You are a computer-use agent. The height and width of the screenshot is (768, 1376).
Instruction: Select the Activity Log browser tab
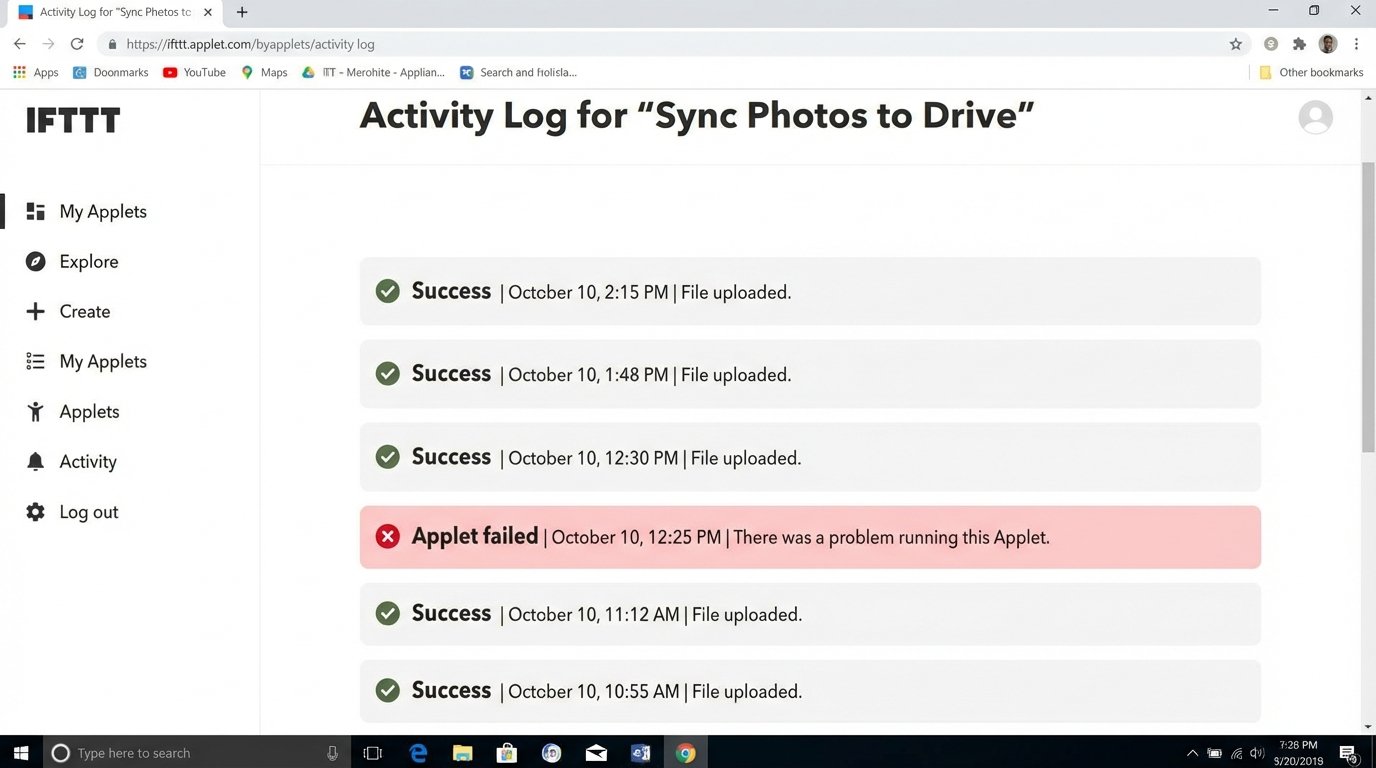tap(110, 12)
